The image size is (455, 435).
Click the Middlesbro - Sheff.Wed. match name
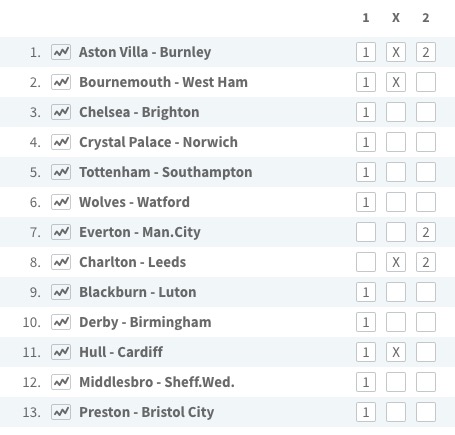pyautogui.click(x=157, y=382)
